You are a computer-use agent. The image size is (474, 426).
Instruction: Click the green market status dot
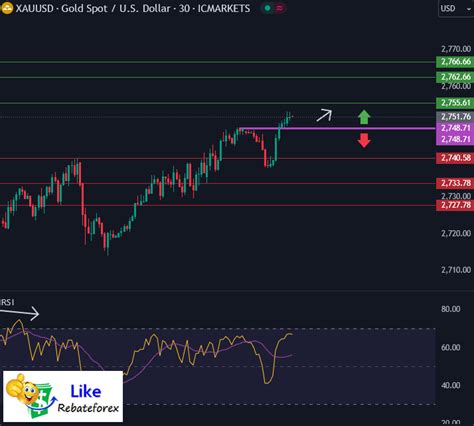[x=267, y=8]
